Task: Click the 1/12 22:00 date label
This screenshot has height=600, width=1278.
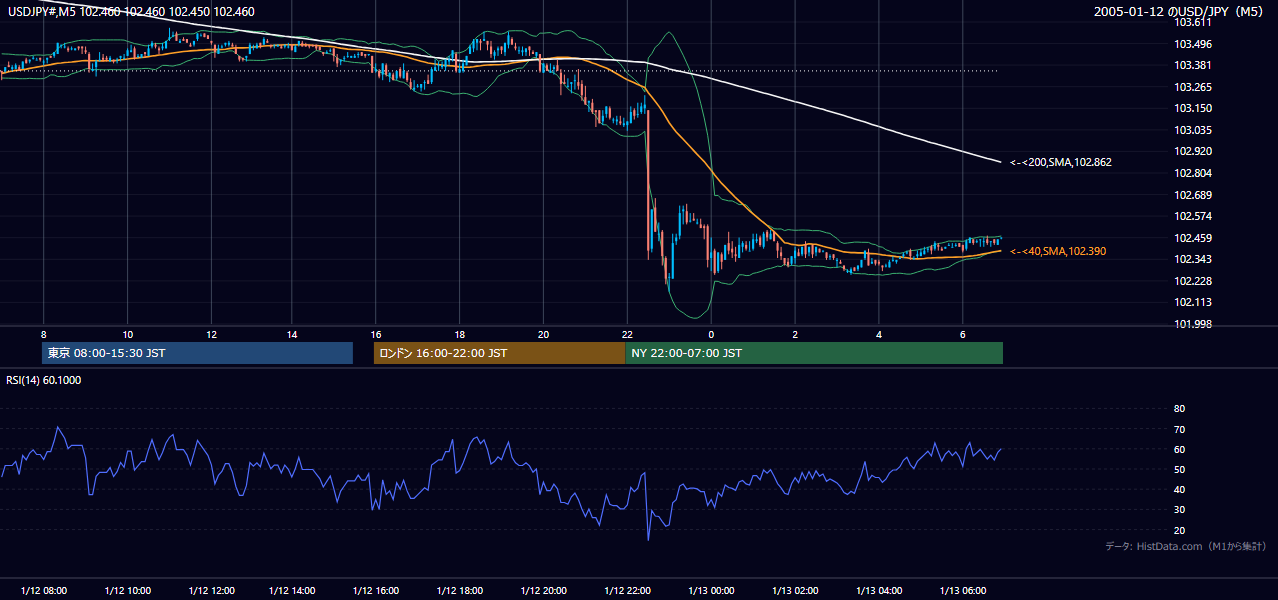Action: click(627, 591)
